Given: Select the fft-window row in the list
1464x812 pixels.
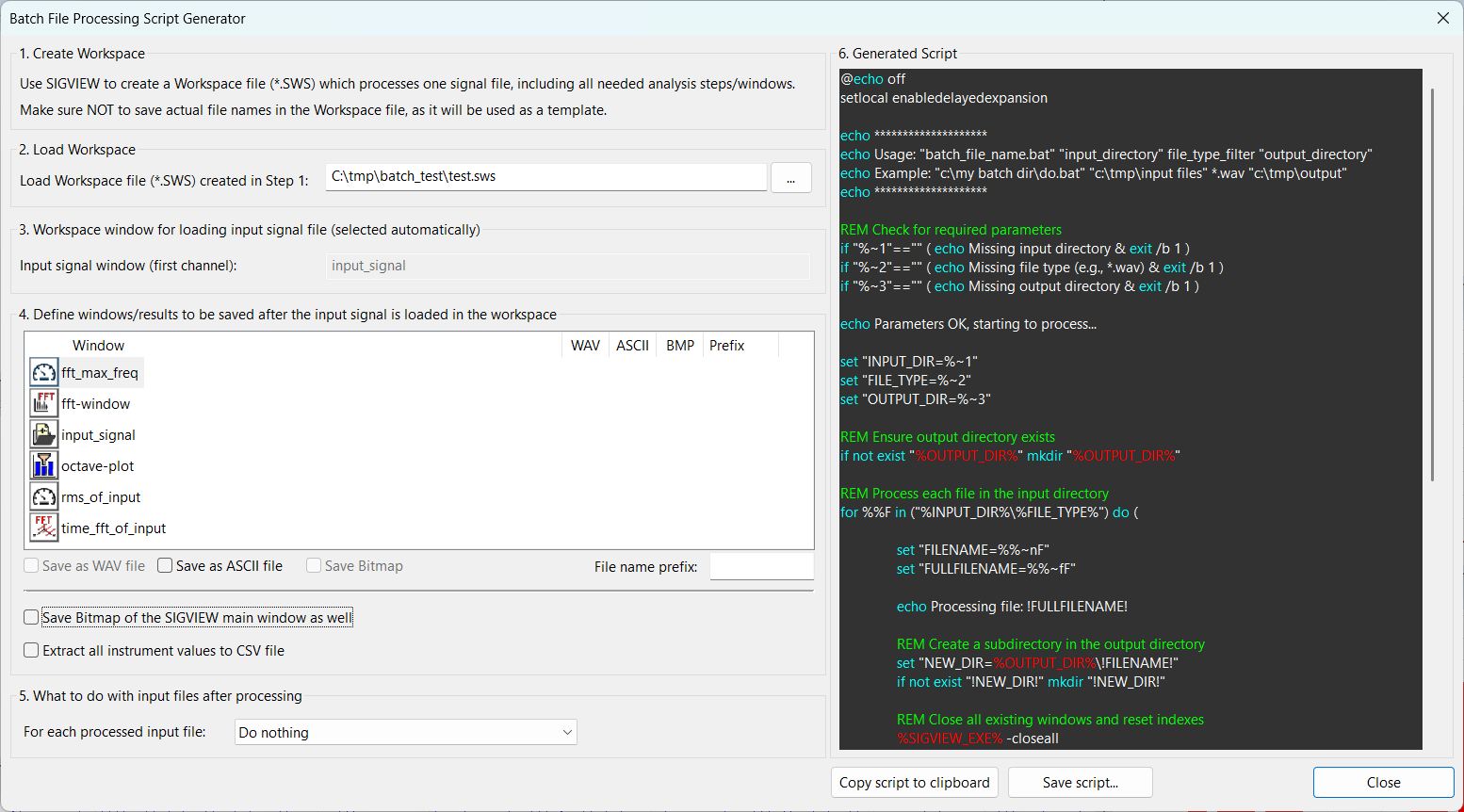Looking at the screenshot, I should click(x=96, y=404).
